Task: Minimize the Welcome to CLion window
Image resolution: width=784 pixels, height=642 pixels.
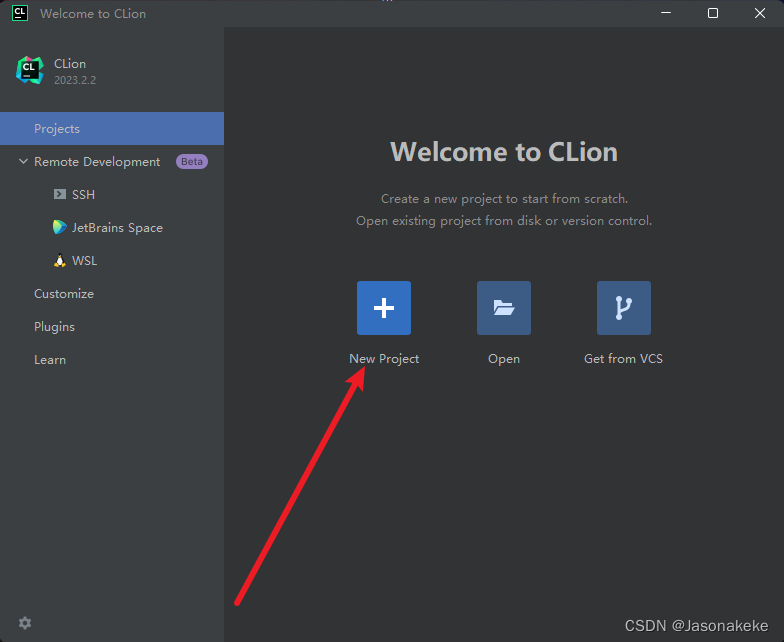Action: (666, 13)
